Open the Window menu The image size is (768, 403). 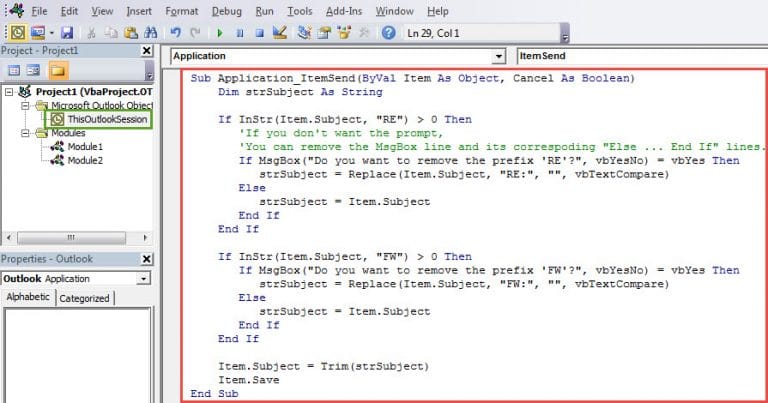(394, 11)
